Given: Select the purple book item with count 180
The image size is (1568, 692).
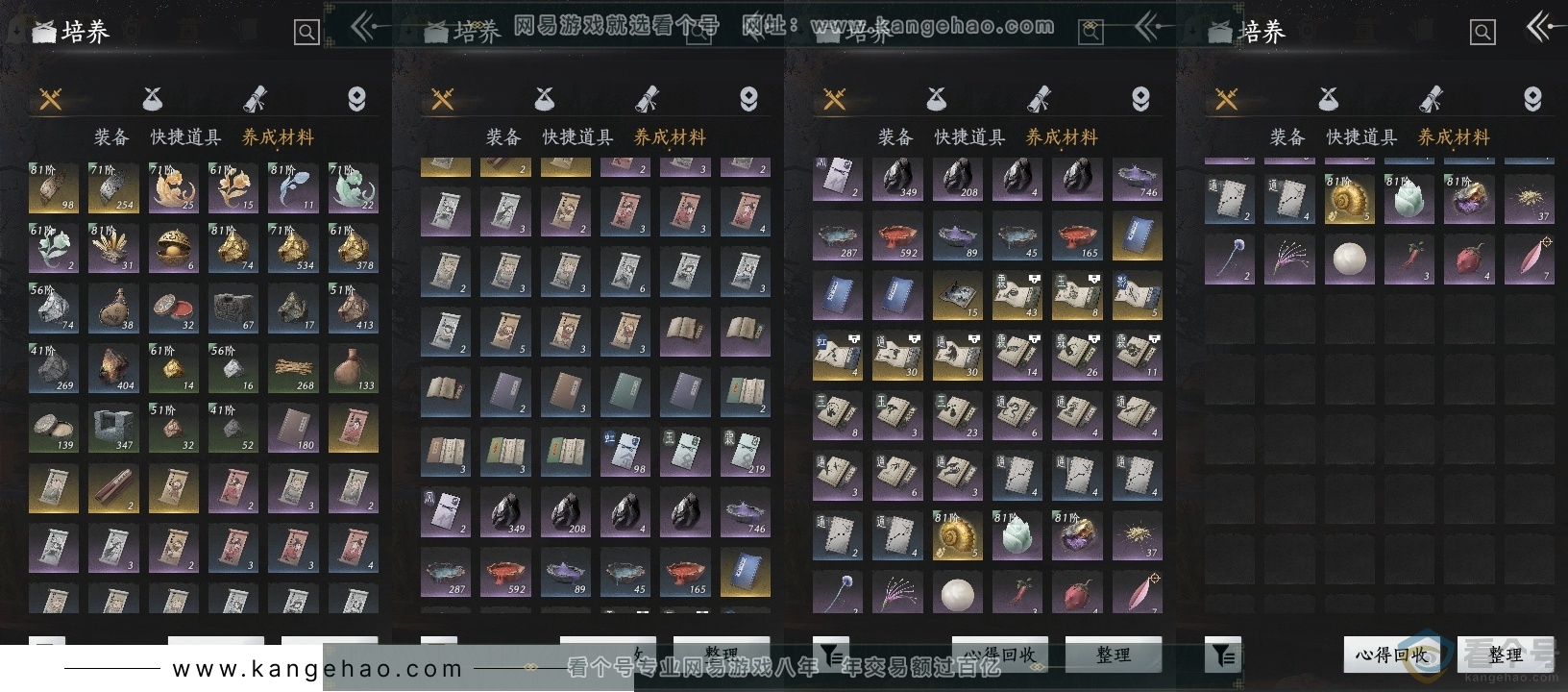Looking at the screenshot, I should coord(293,429).
